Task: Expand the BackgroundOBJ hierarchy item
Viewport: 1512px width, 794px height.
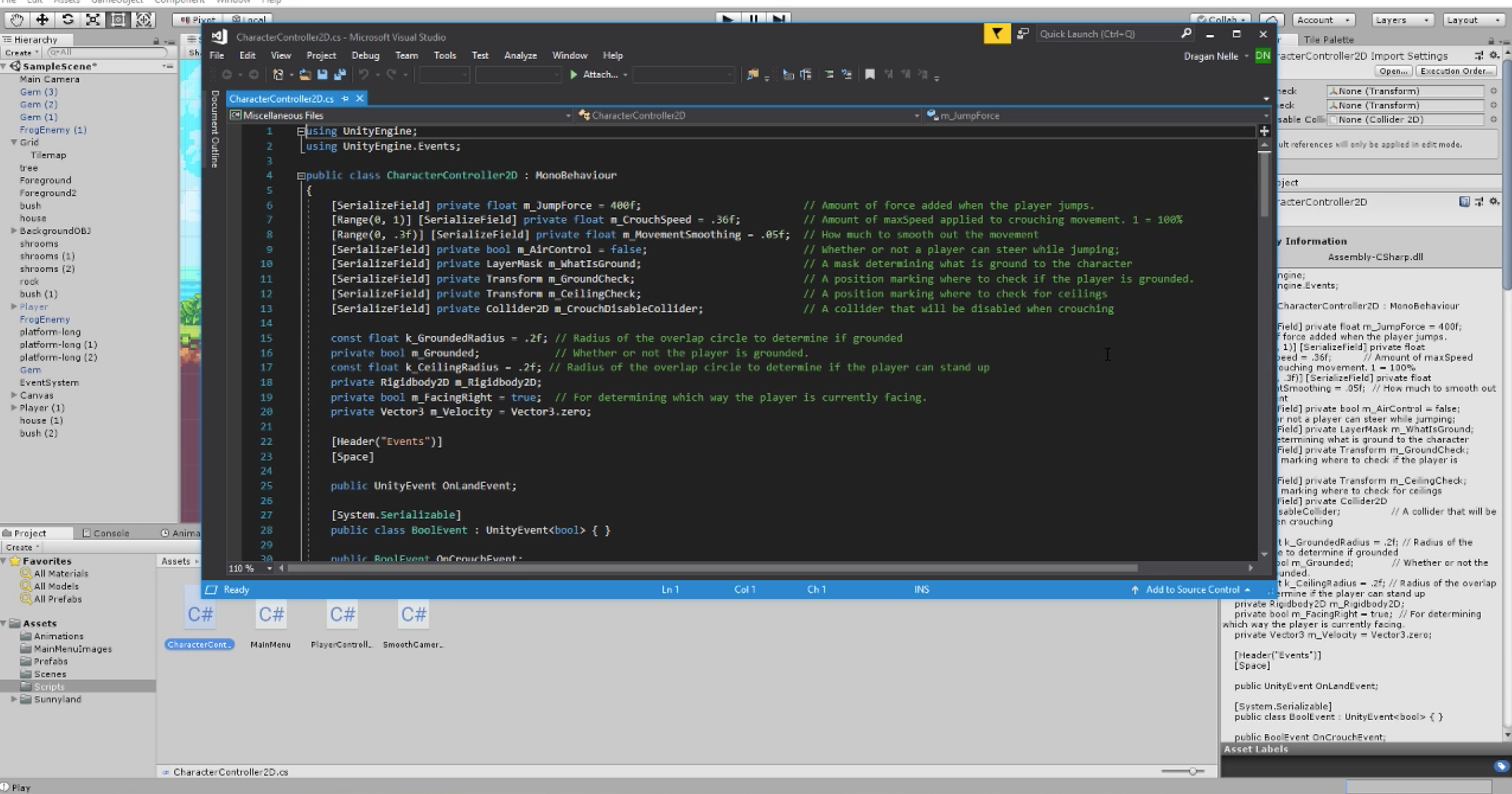Action: click(x=14, y=231)
